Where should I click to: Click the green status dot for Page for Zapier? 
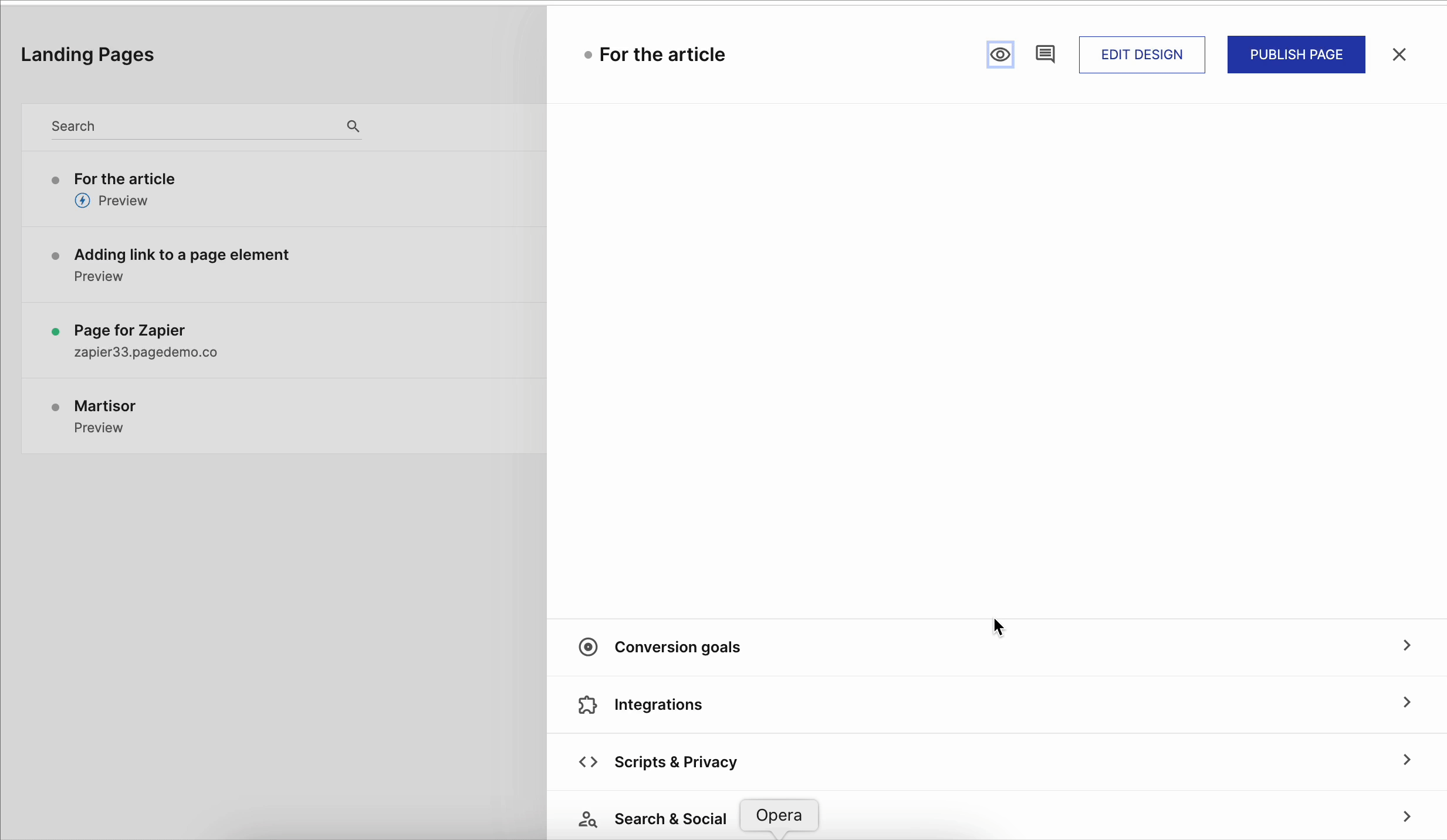pyautogui.click(x=56, y=331)
